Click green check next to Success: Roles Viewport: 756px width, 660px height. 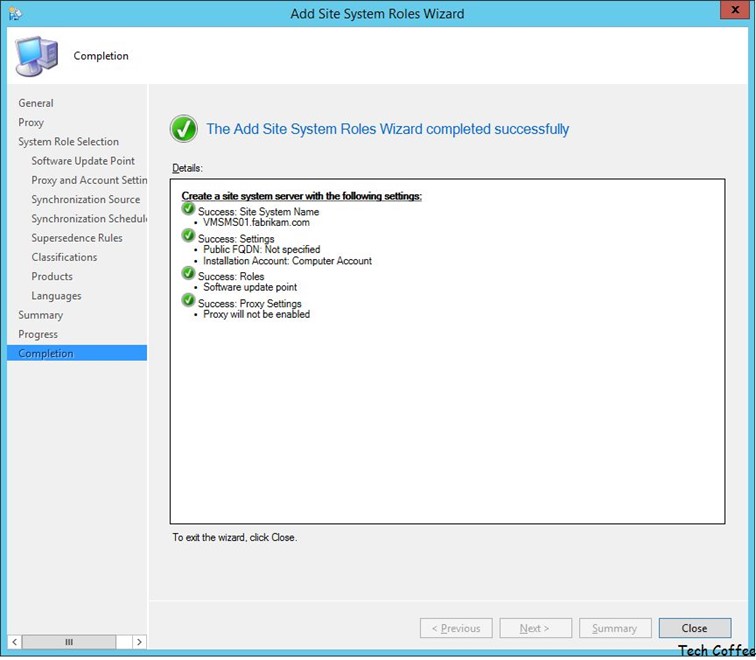[188, 273]
